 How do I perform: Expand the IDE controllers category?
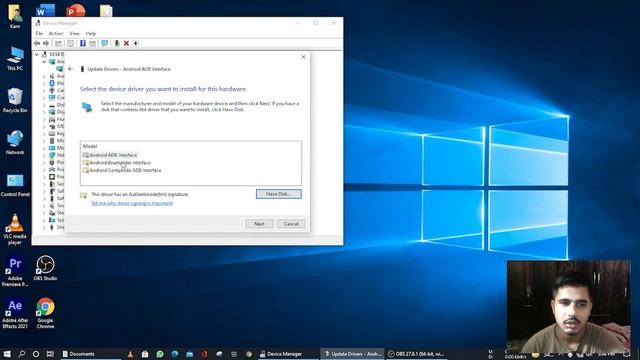[44, 127]
